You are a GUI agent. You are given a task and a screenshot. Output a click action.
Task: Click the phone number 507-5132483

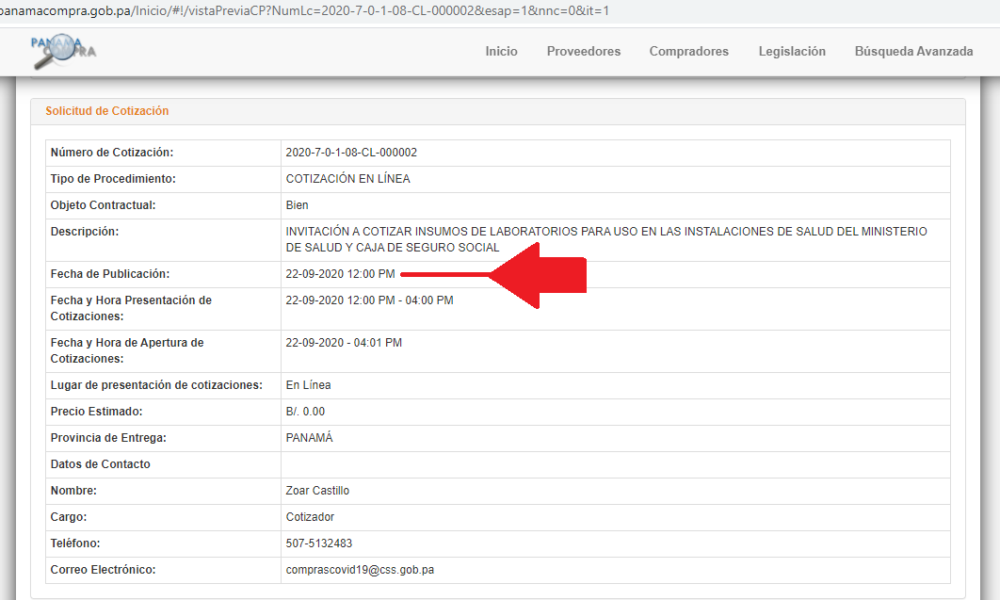coord(319,544)
